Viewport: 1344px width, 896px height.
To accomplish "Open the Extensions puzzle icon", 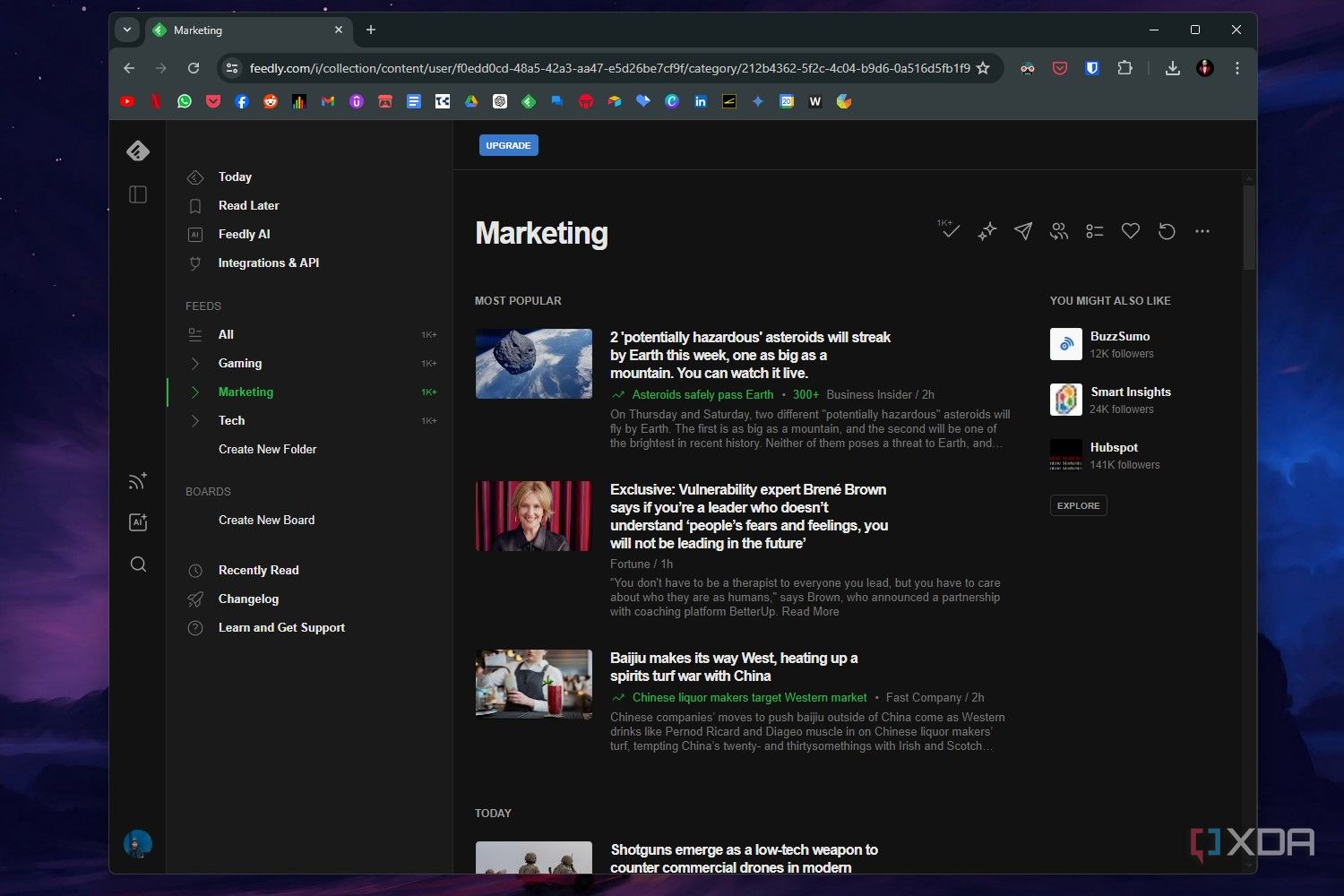I will click(x=1124, y=68).
